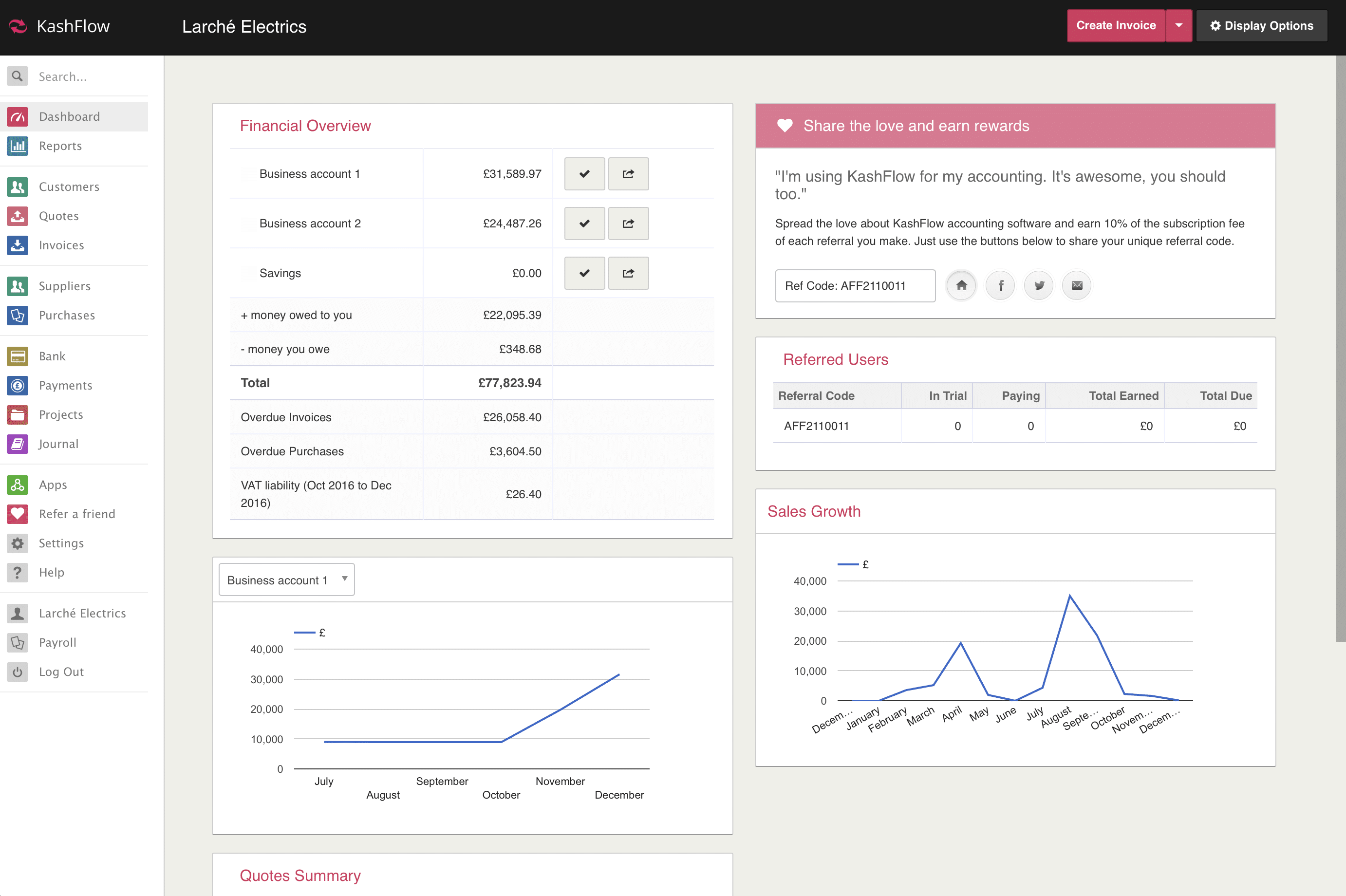1346x896 pixels.
Task: Click the email share envelope icon
Action: coord(1076,285)
